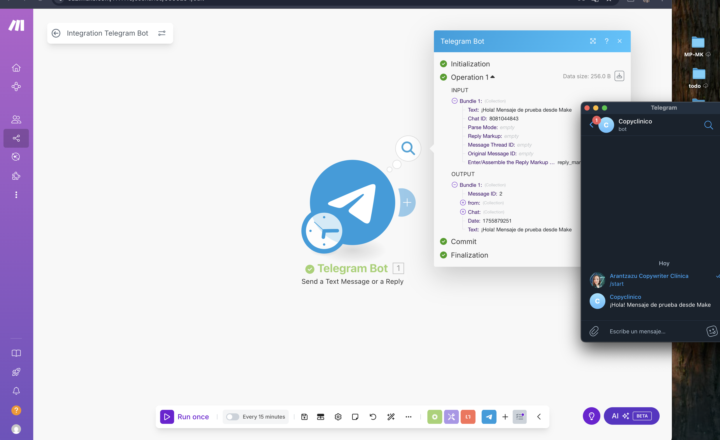The height and width of the screenshot is (440, 720).
Task: Open the puzzle-piece Templates icon in sidebar
Action: pos(16,176)
